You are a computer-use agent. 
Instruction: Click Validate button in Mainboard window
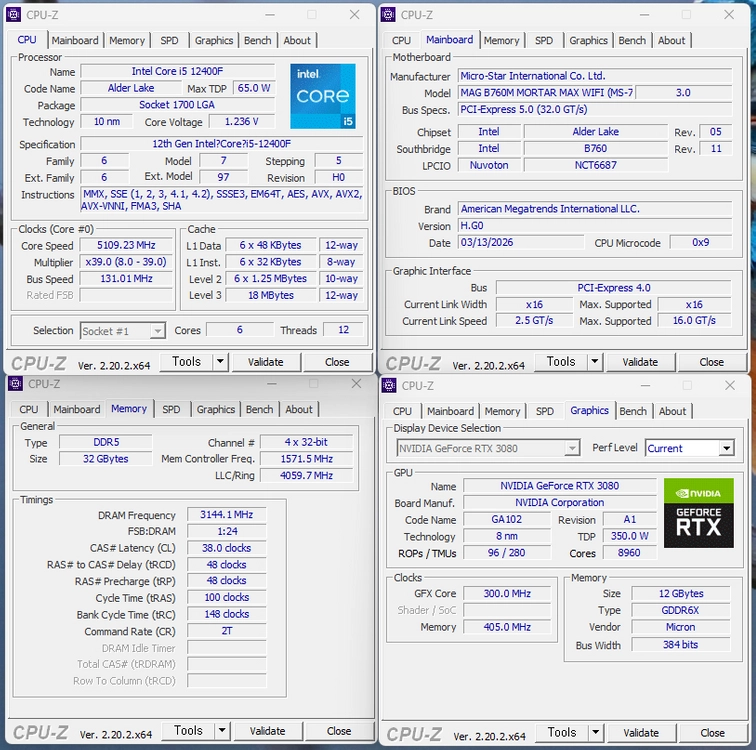coord(640,362)
